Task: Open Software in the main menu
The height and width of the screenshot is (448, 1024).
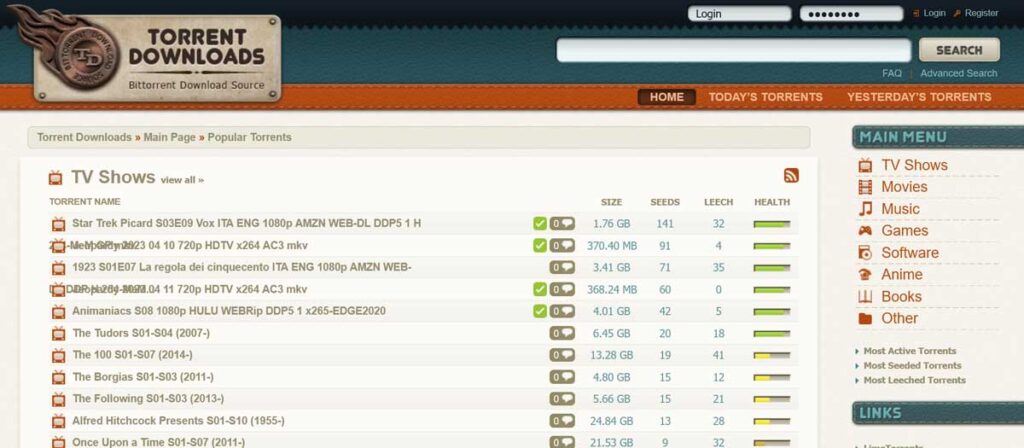Action: pyautogui.click(x=910, y=253)
